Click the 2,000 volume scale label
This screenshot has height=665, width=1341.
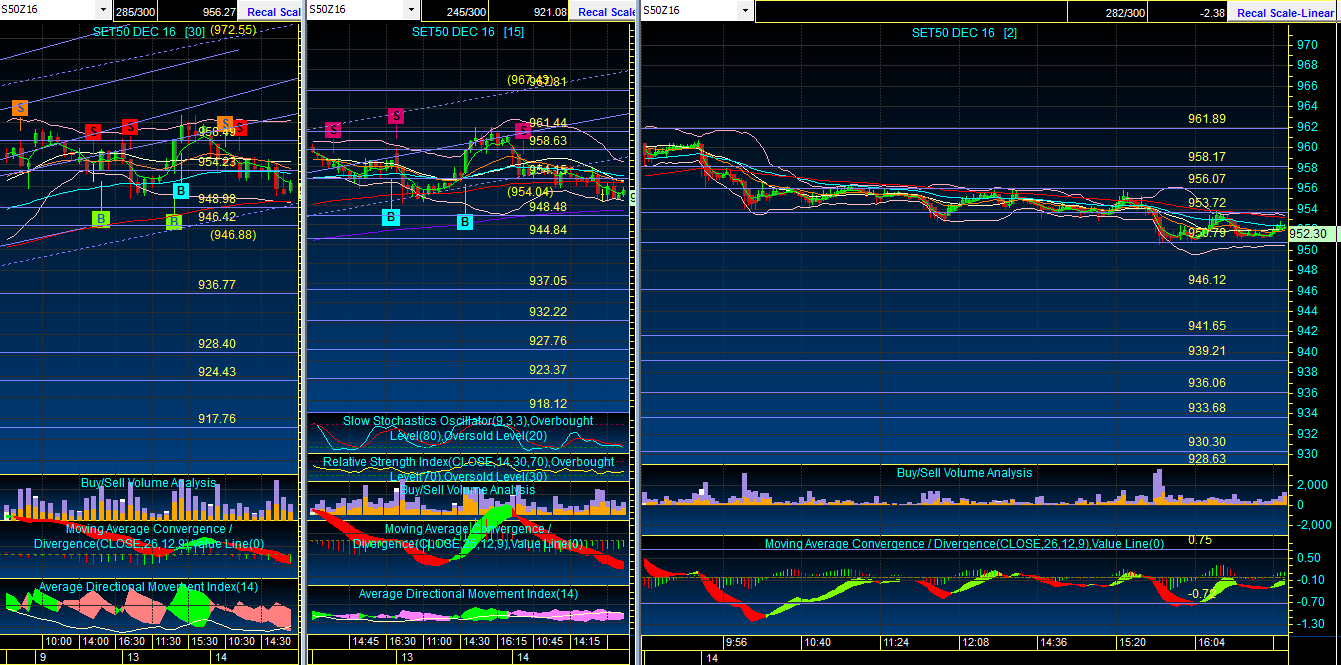tap(1312, 485)
